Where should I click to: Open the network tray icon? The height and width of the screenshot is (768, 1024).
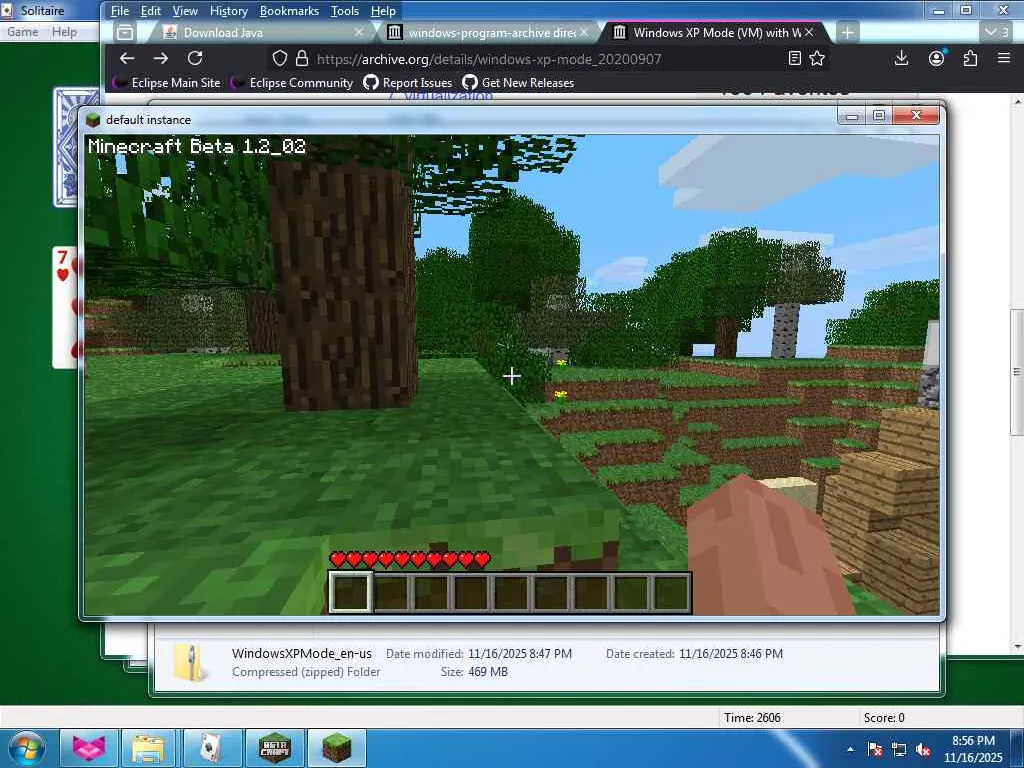pos(899,750)
